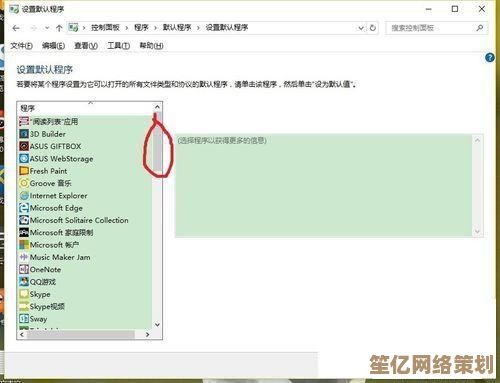Select the Fresh Paint icon
500x383 pixels.
(x=24, y=171)
